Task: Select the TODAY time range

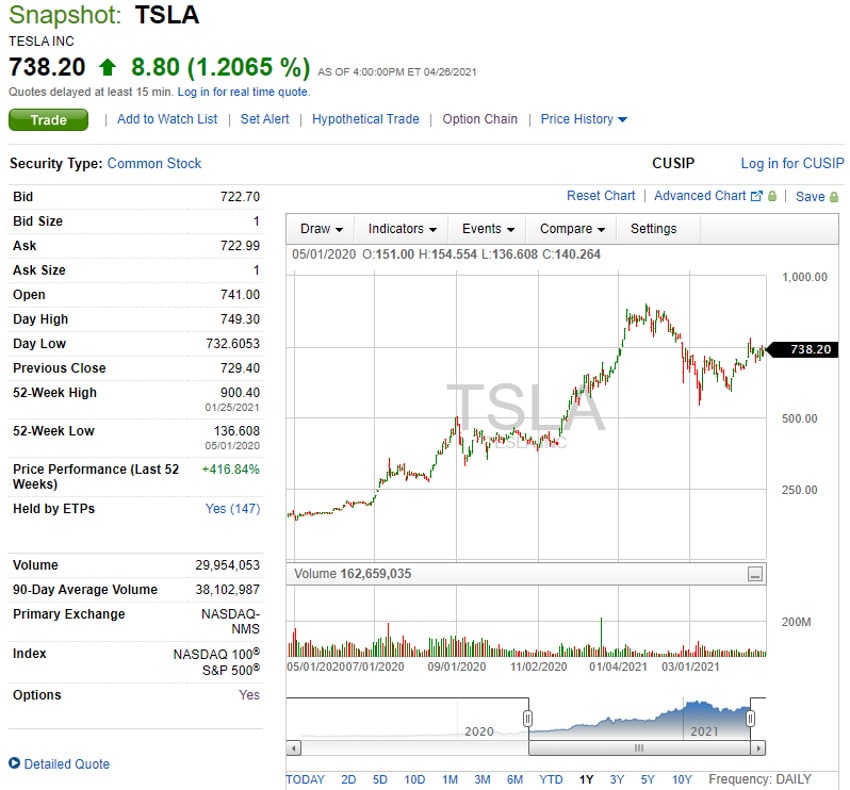Action: (x=305, y=780)
